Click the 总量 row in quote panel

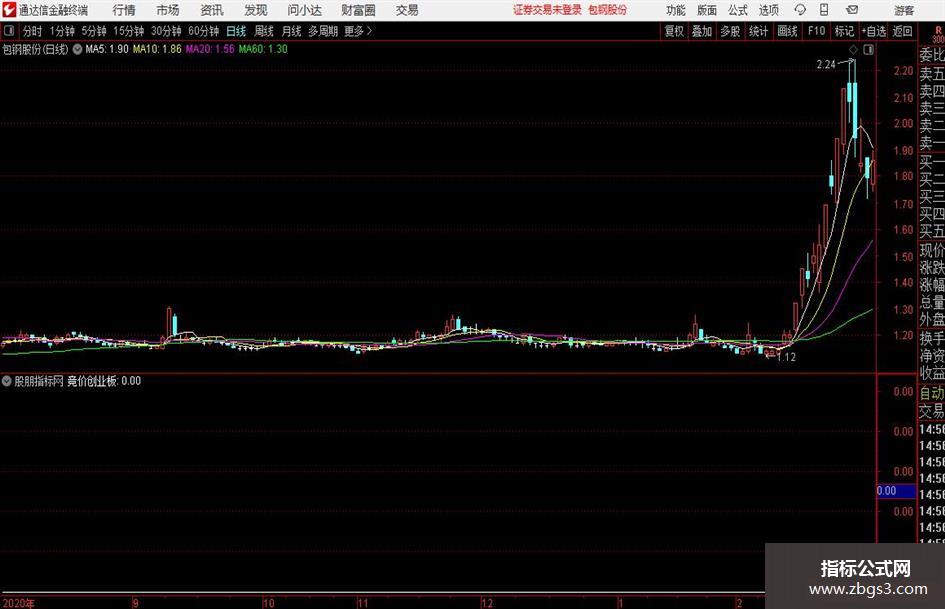pyautogui.click(x=932, y=302)
